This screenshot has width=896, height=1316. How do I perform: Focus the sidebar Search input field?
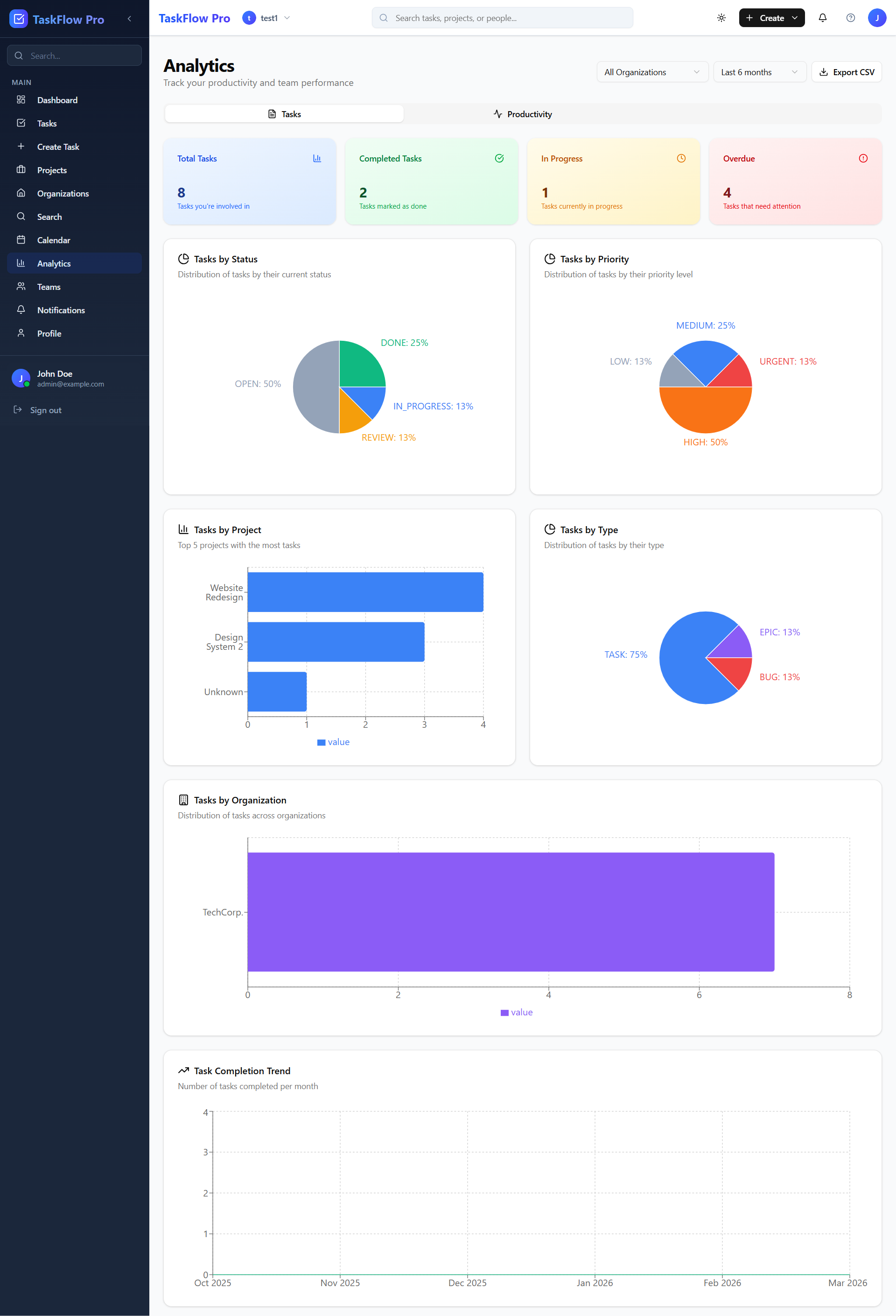coord(74,56)
